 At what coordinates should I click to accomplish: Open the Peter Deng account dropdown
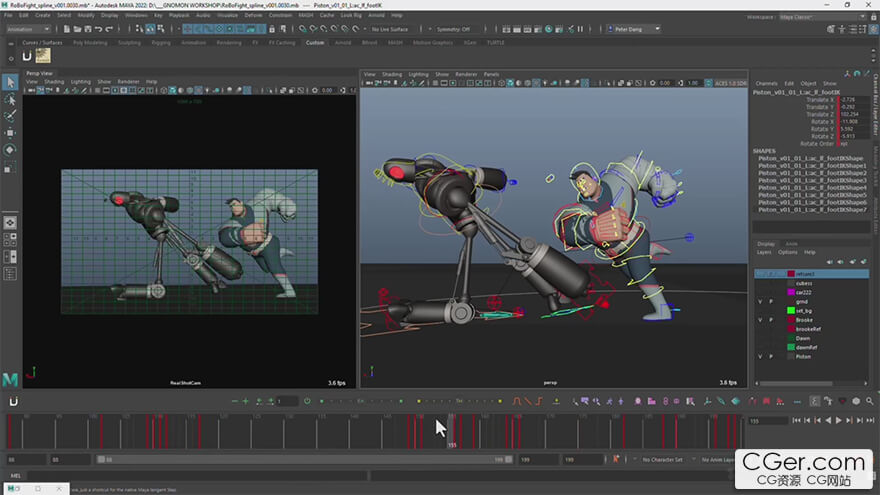pos(634,29)
